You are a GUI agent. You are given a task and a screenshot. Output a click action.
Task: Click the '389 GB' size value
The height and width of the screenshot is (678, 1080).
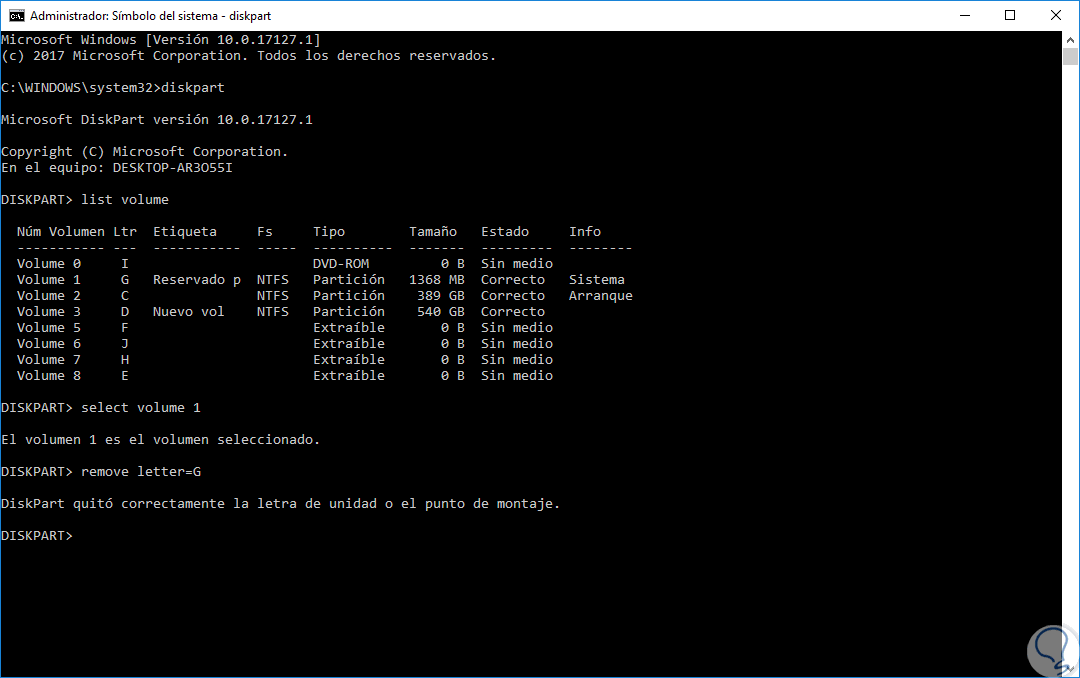pyautogui.click(x=441, y=295)
